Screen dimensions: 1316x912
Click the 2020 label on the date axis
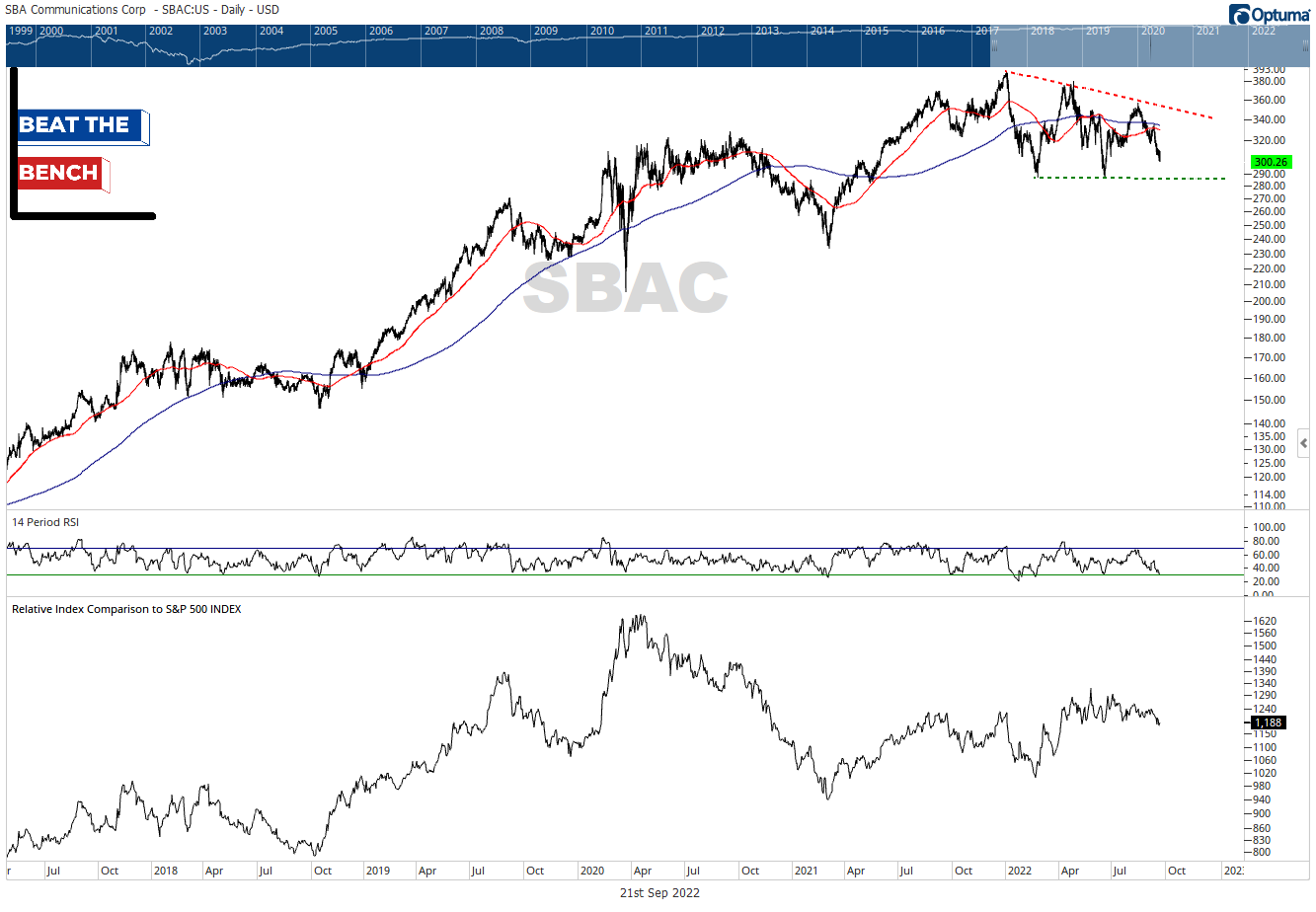[592, 871]
